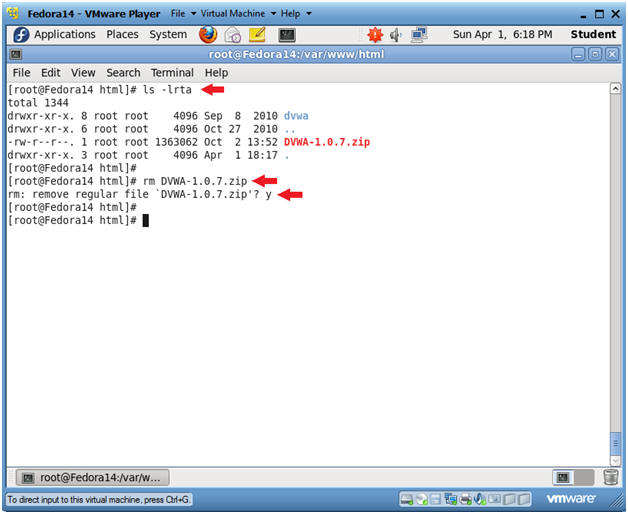Click the 'rm DVWA-1.0.7.zip' command text
Image resolution: width=628 pixels, height=514 pixels.
[195, 181]
